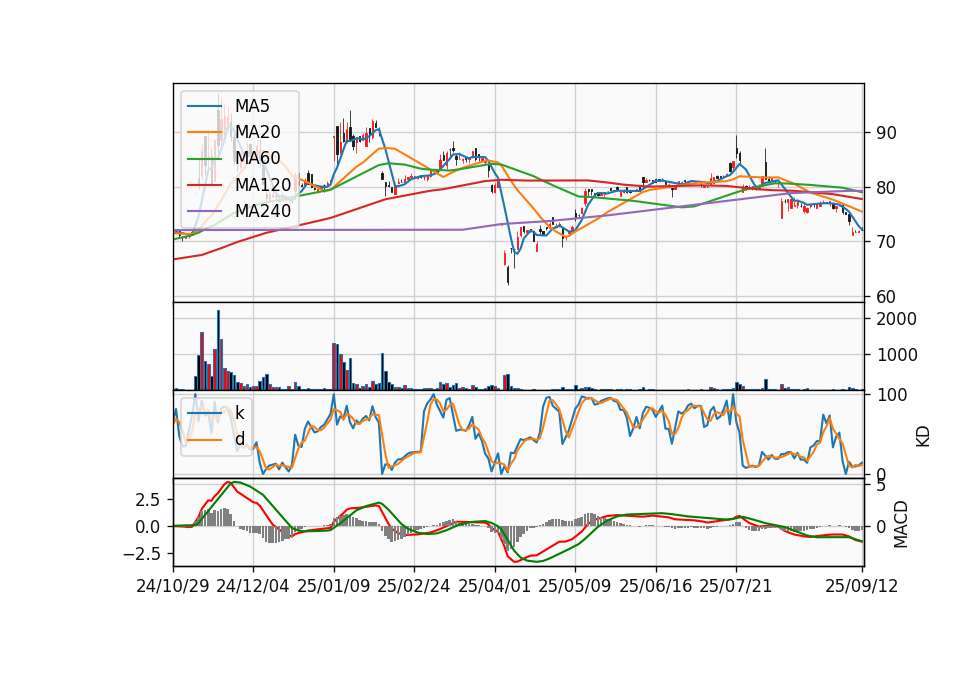Click the KD axis label
The width and height of the screenshot is (960, 690).
pyautogui.click(x=923, y=437)
